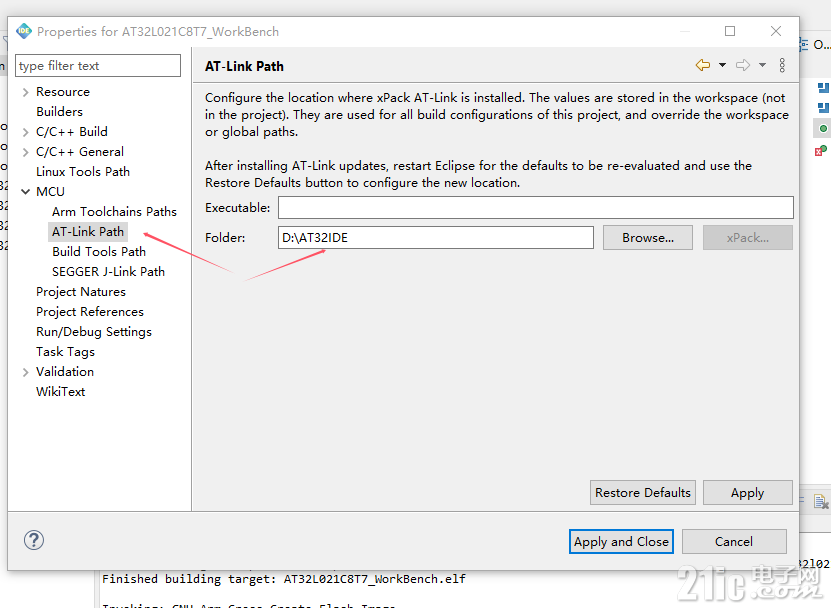
Task: Click the xPack... button
Action: pos(748,237)
